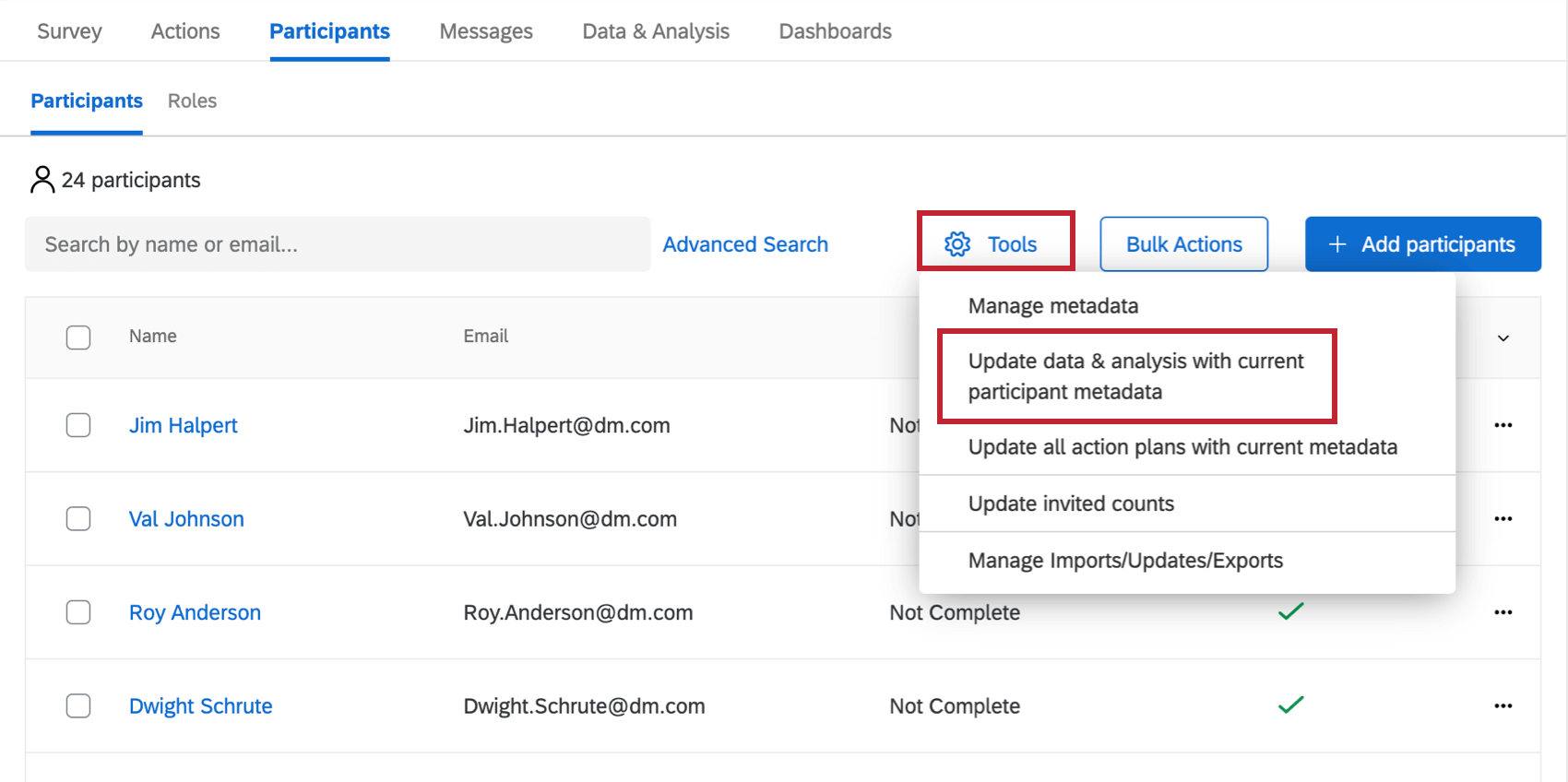Check the box next to Roy Anderson
The width and height of the screenshot is (1568, 782).
click(x=78, y=612)
